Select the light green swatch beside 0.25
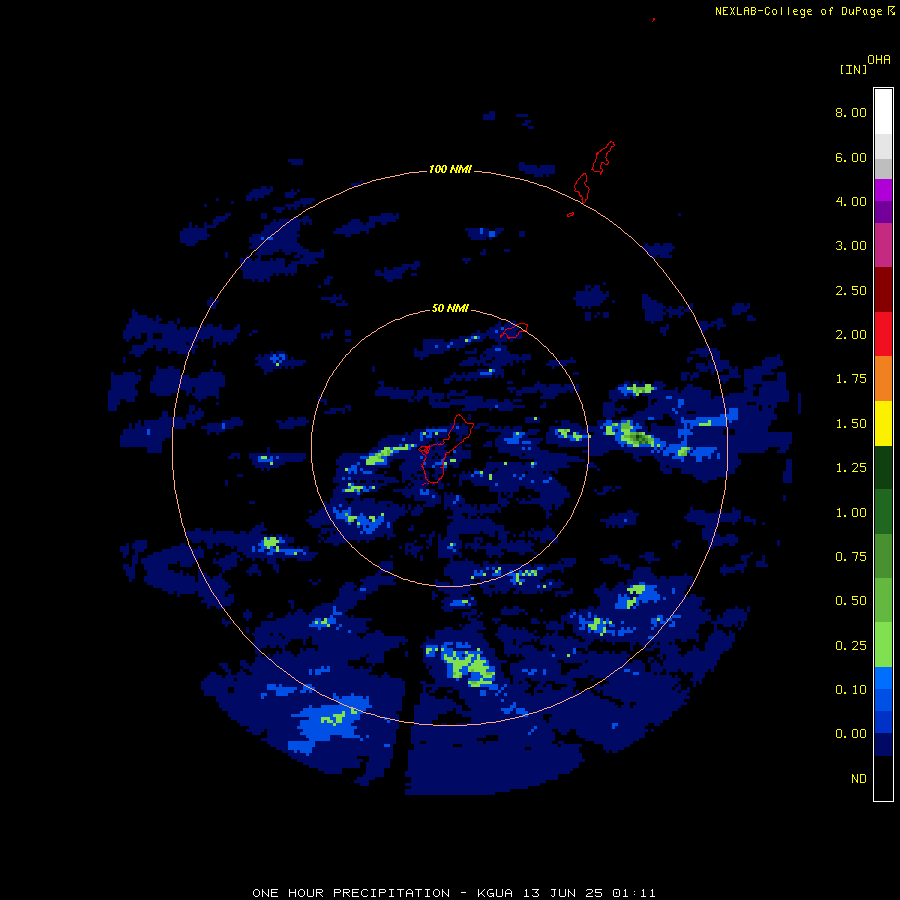 pos(883,645)
